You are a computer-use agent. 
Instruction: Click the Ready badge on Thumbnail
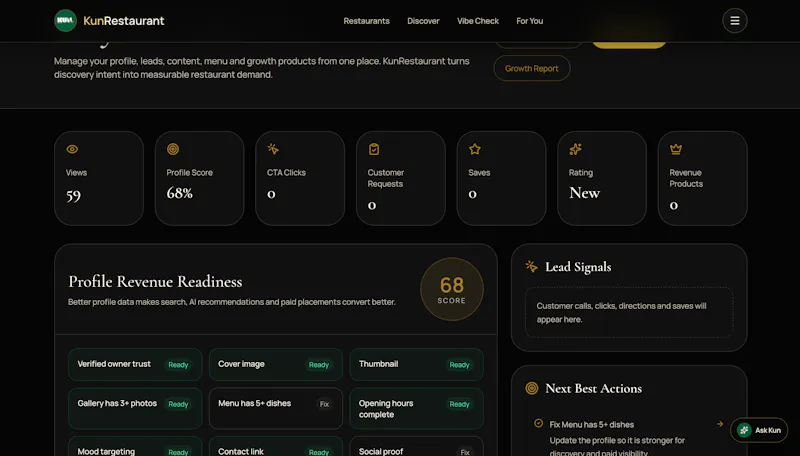click(x=459, y=365)
